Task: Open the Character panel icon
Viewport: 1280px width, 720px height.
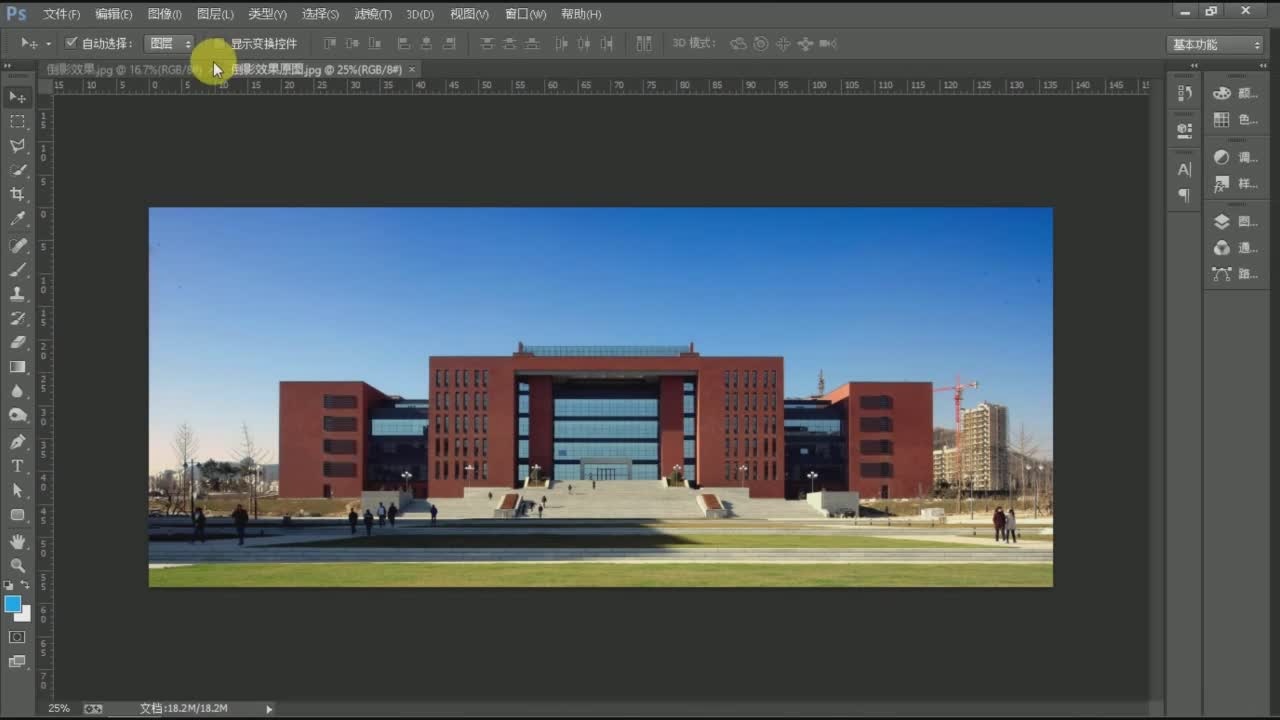Action: click(1185, 170)
